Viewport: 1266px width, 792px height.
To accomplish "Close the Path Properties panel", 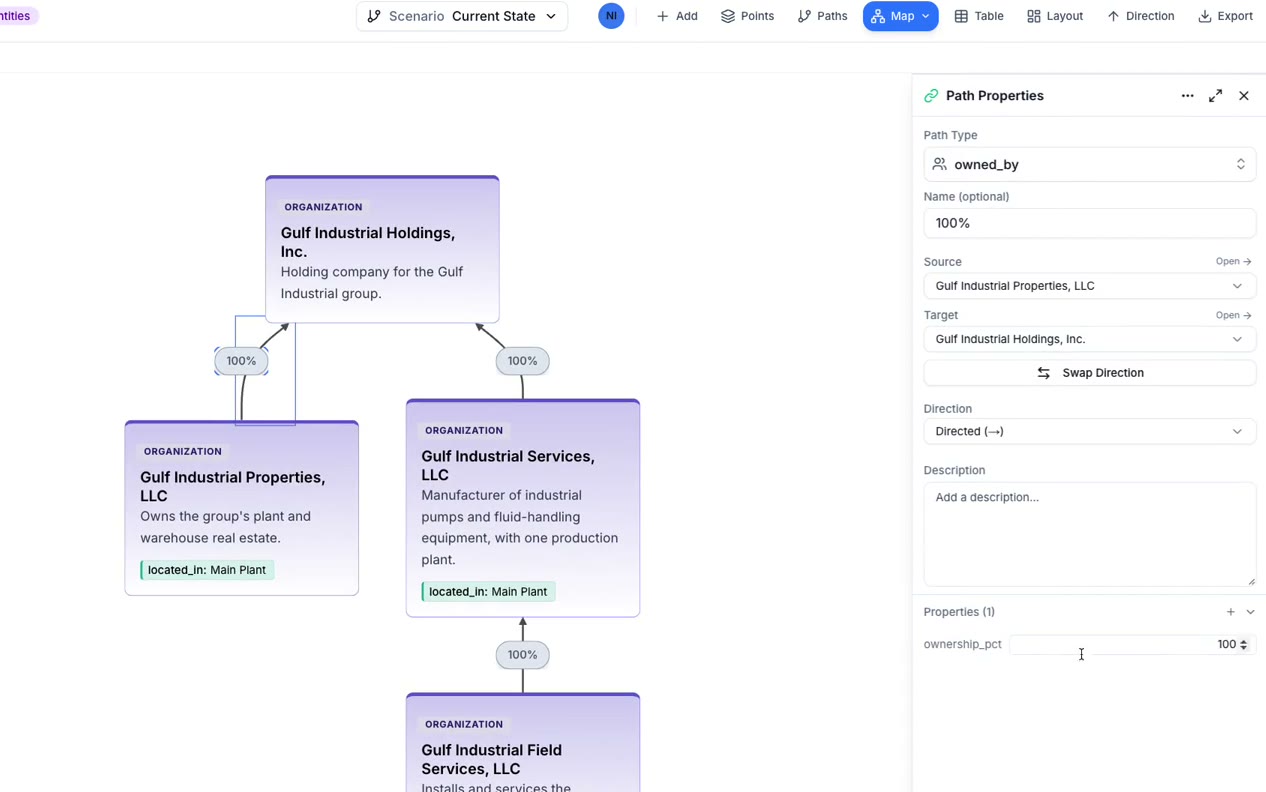I will click(1244, 96).
